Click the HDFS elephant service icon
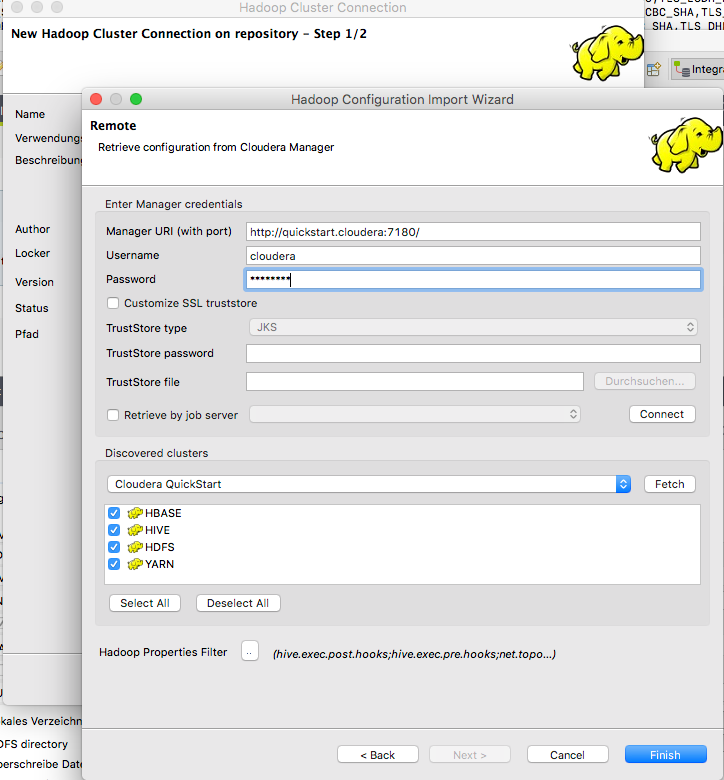Viewport: 724px width, 780px height. point(135,547)
